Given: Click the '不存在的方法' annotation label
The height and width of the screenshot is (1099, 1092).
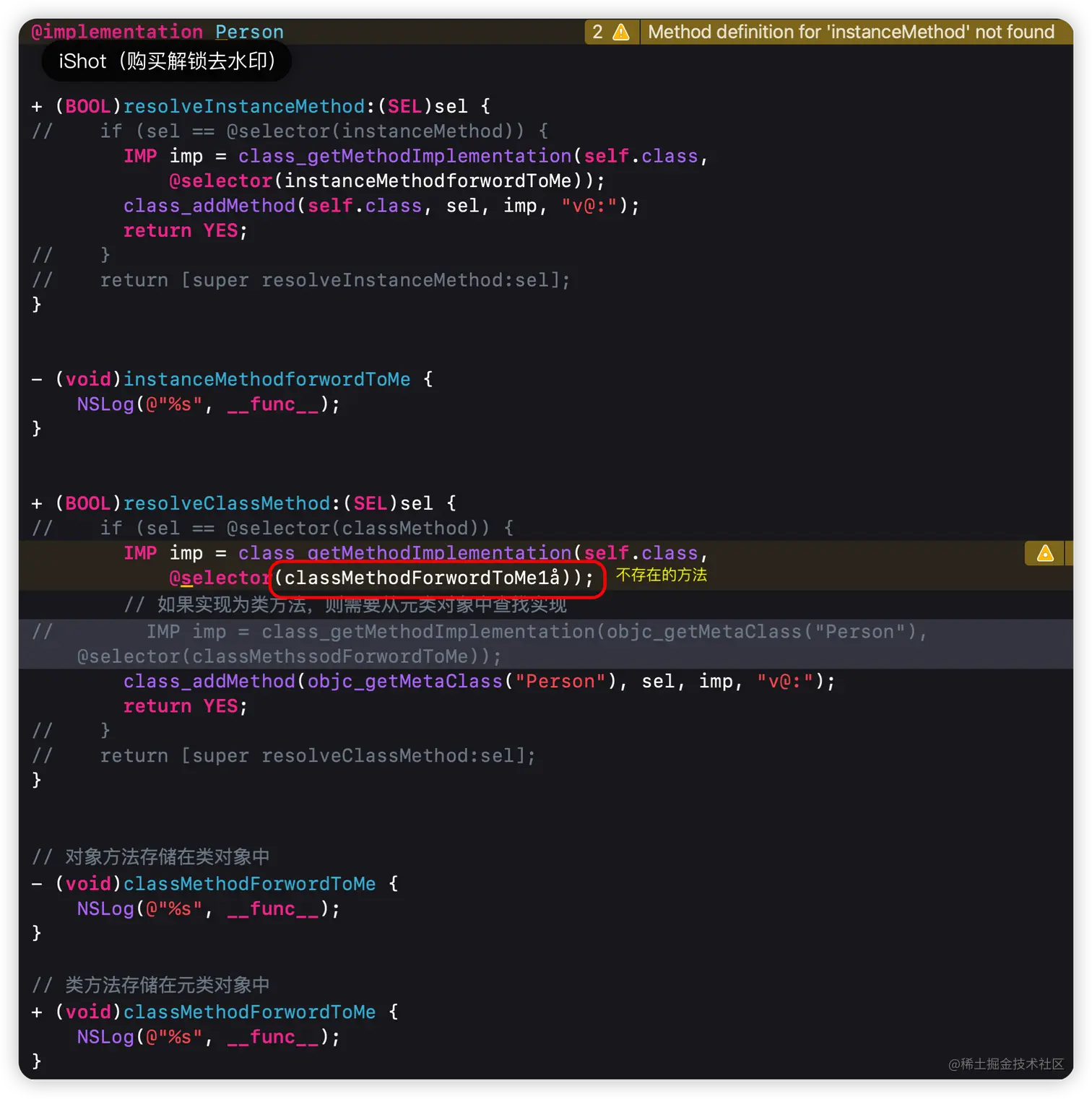Looking at the screenshot, I should 660,575.
